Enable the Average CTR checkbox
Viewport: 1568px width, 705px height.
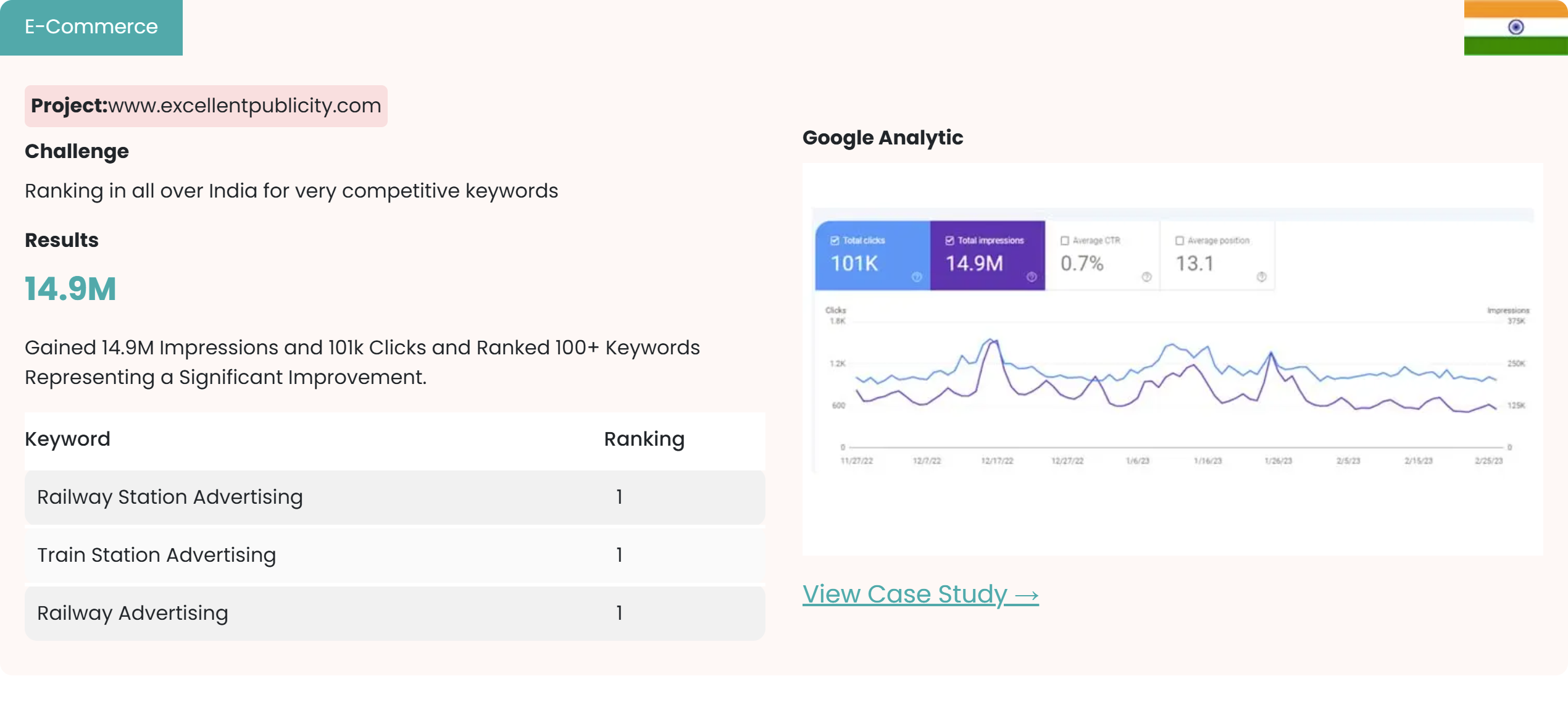click(x=1064, y=241)
